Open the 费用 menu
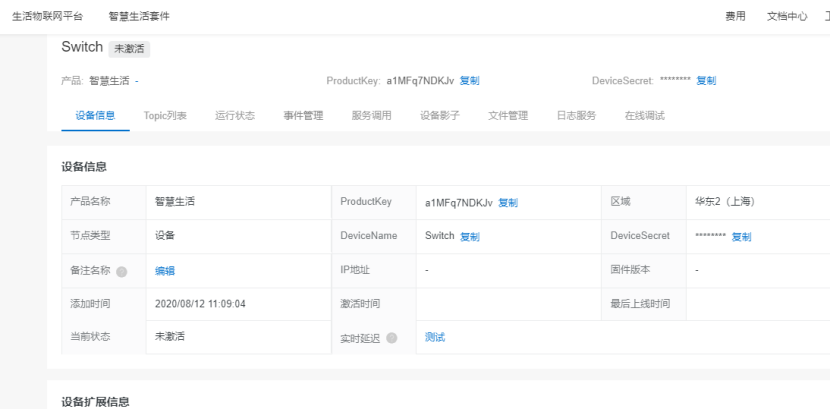 [735, 16]
